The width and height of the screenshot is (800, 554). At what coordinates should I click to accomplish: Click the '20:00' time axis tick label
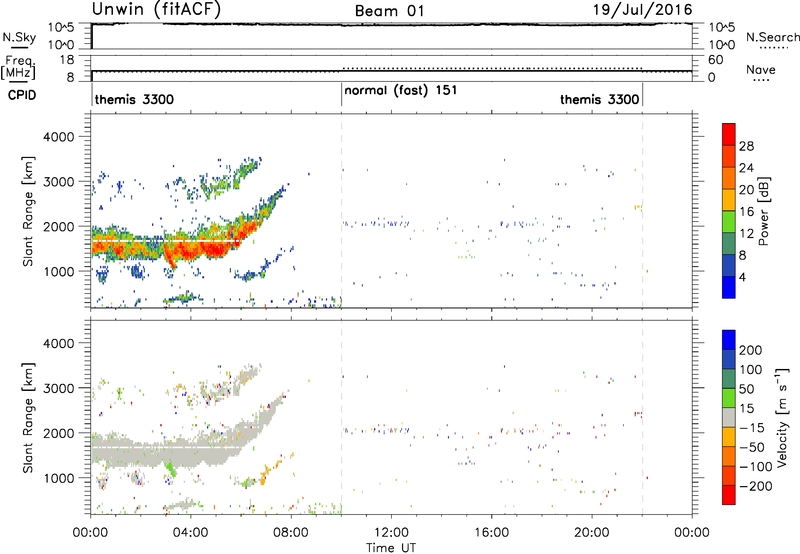coord(592,533)
